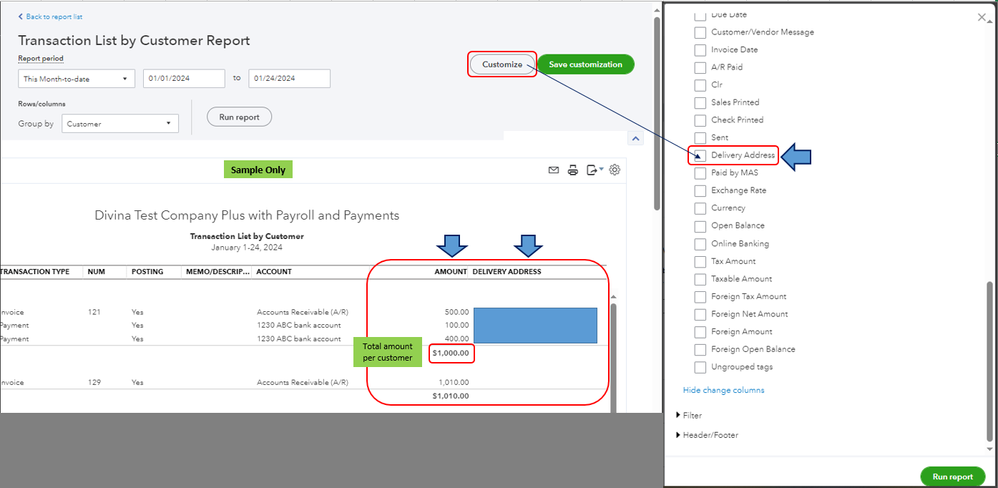Click the $1,000.00 customer total
The image size is (998, 488).
pos(451,353)
